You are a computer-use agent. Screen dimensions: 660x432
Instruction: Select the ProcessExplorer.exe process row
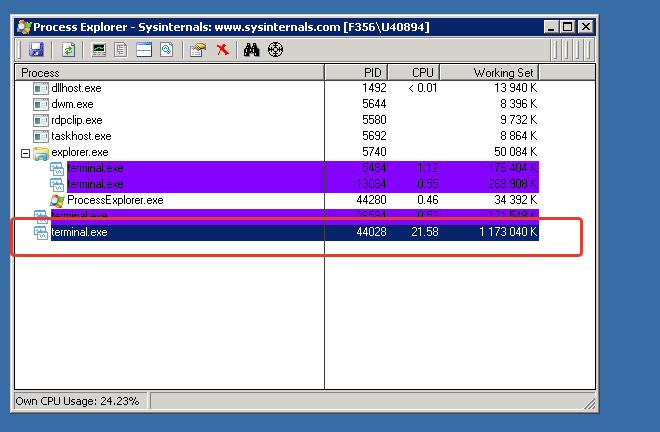294,200
